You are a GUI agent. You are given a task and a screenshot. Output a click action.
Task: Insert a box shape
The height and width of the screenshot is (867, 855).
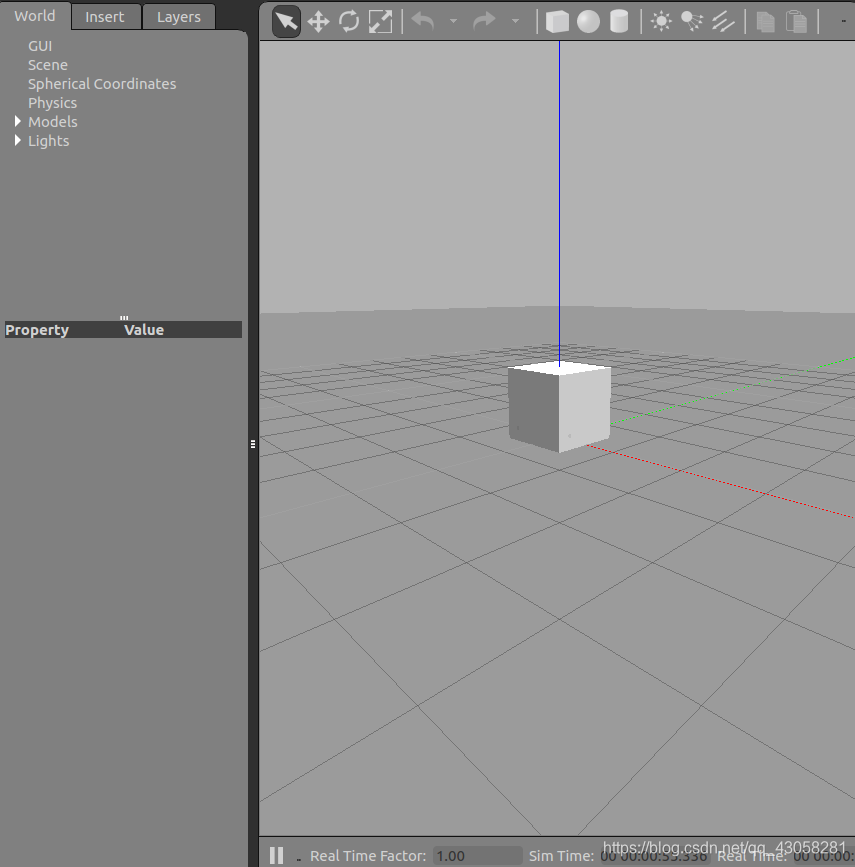(x=557, y=22)
